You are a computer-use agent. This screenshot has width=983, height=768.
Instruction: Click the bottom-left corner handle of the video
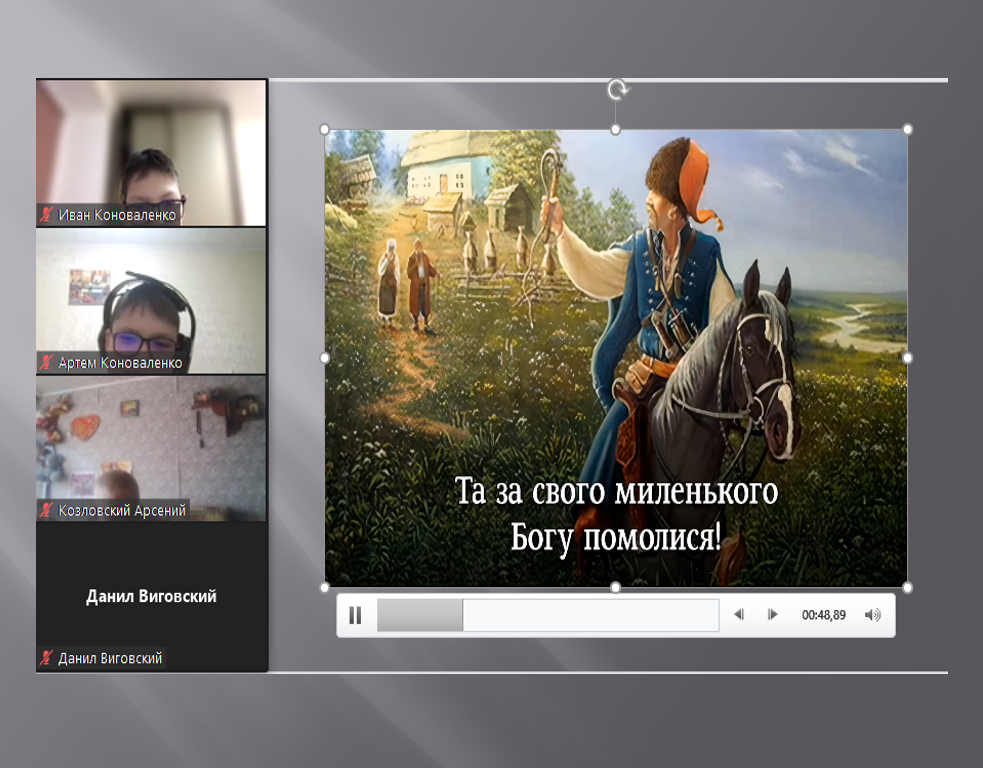pos(325,587)
